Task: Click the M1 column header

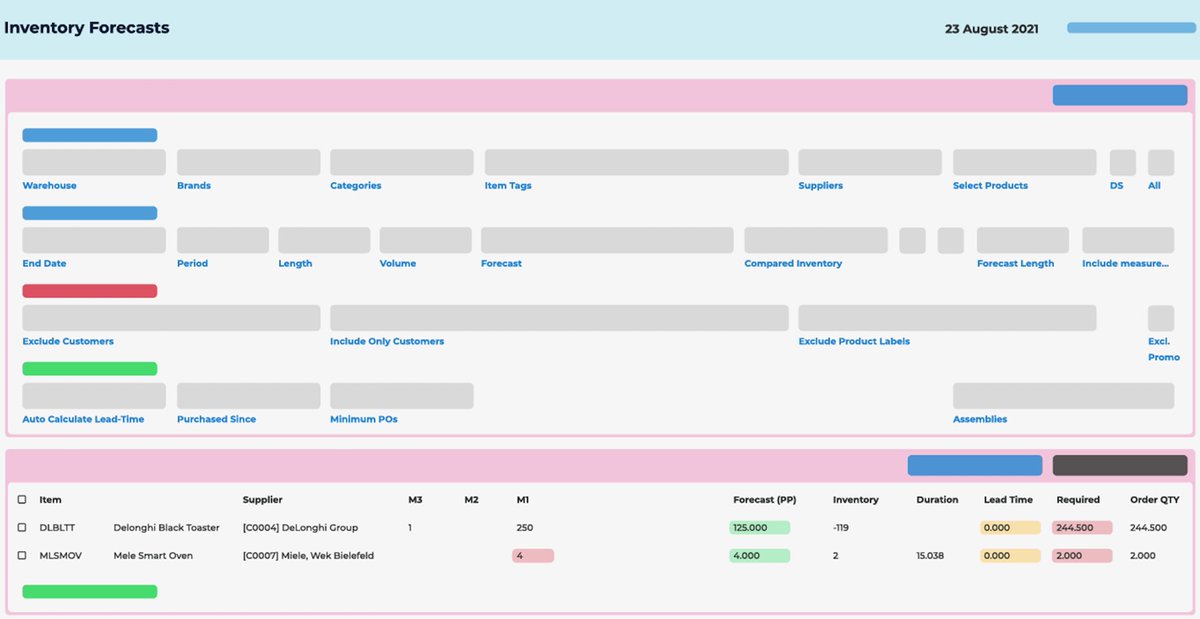Action: pos(523,499)
